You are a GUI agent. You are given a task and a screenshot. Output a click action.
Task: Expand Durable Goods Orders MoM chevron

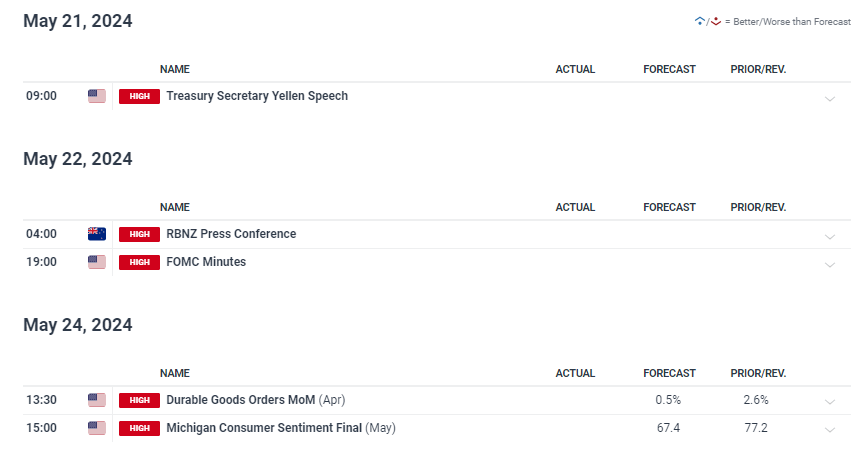click(x=830, y=402)
